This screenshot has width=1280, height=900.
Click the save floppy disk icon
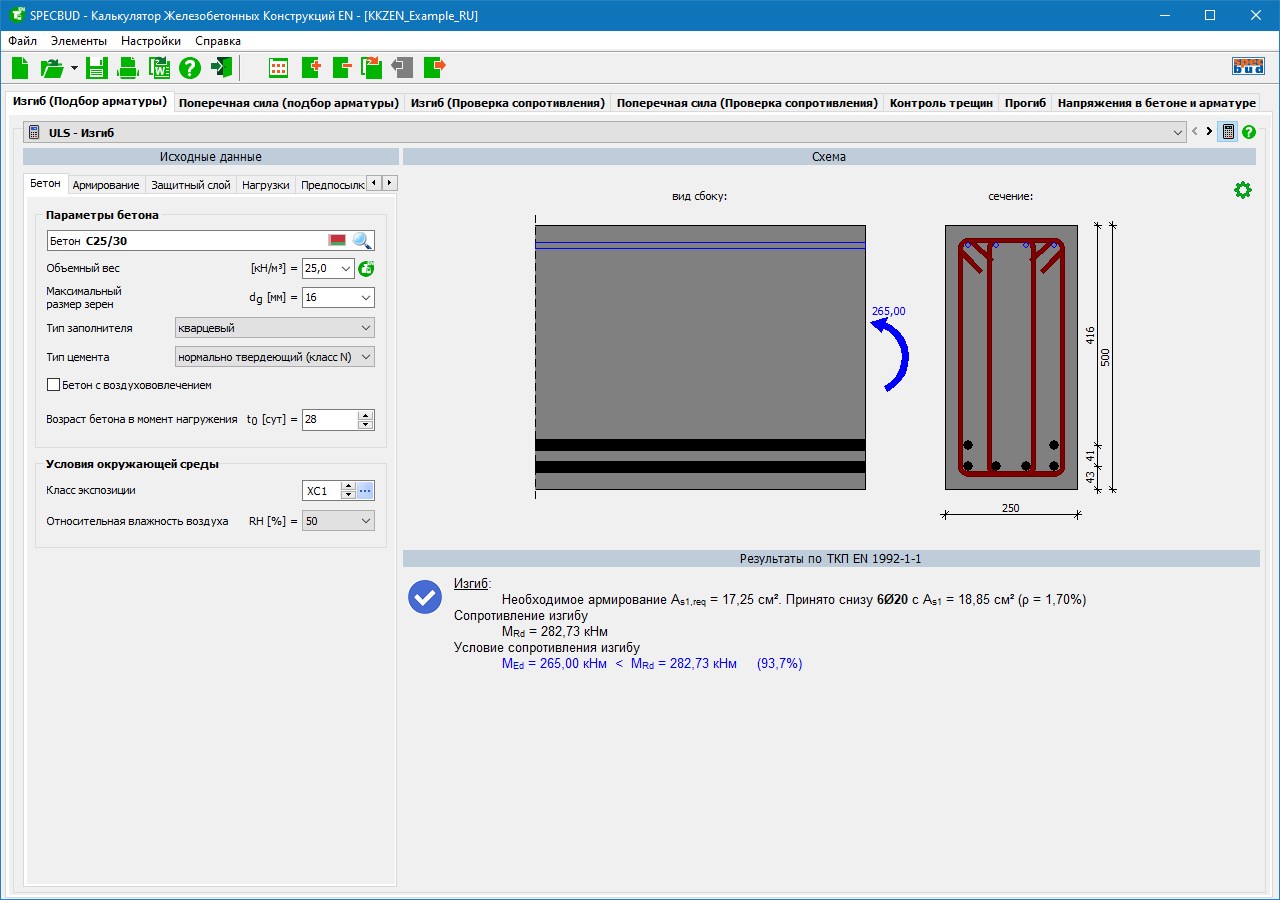tap(96, 68)
